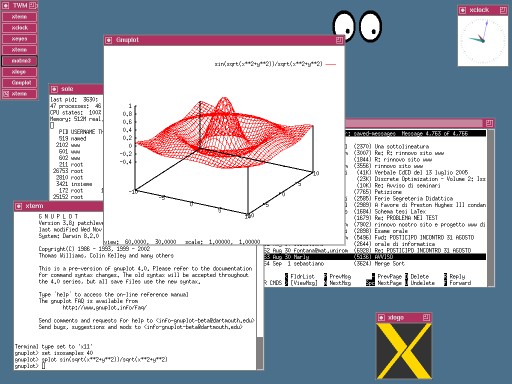512x384 pixels.
Task: Iconify the Gnuplot window via its title bar dot button
Action: (x=109, y=40)
